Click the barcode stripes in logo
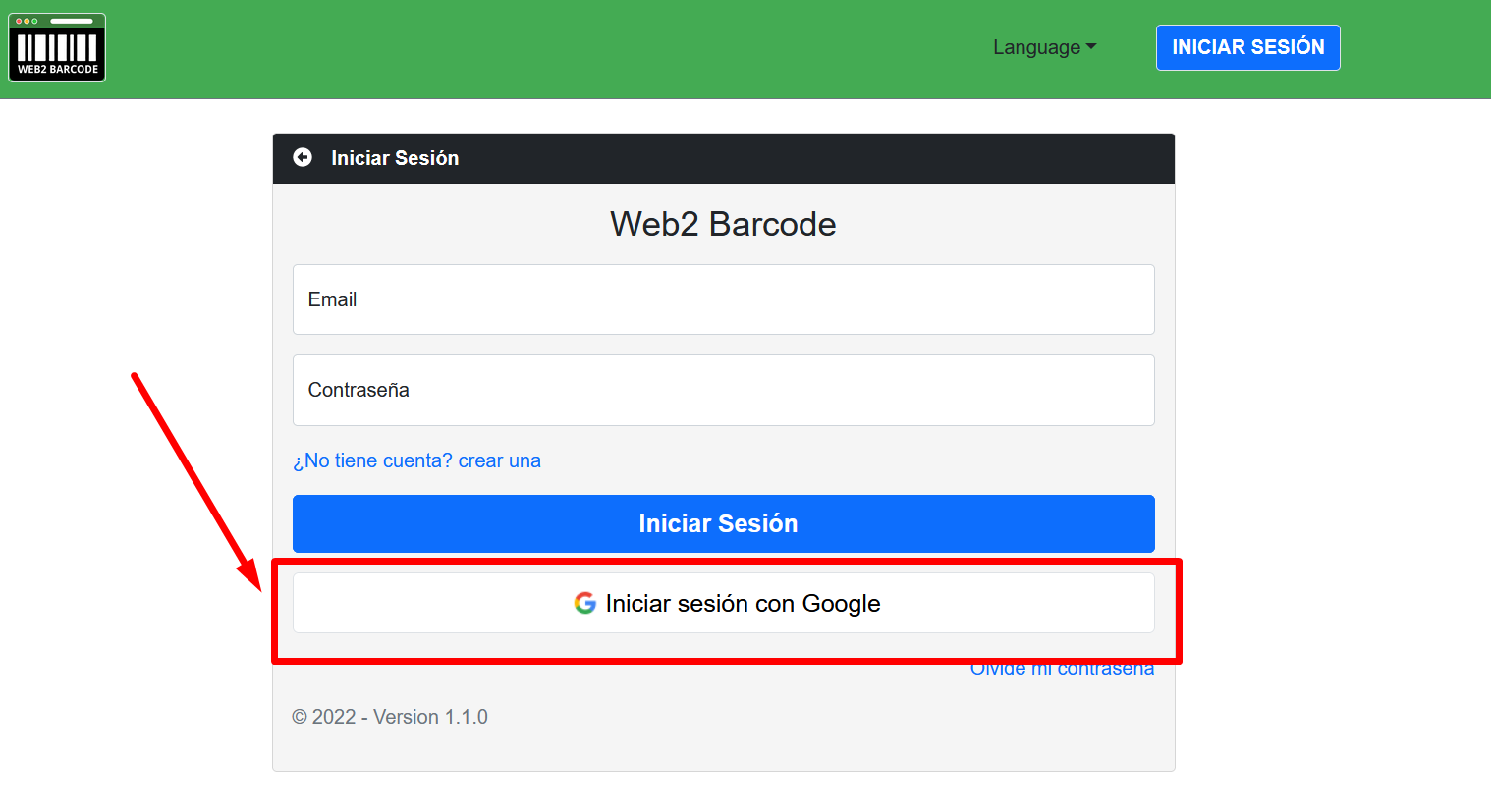 (x=57, y=47)
